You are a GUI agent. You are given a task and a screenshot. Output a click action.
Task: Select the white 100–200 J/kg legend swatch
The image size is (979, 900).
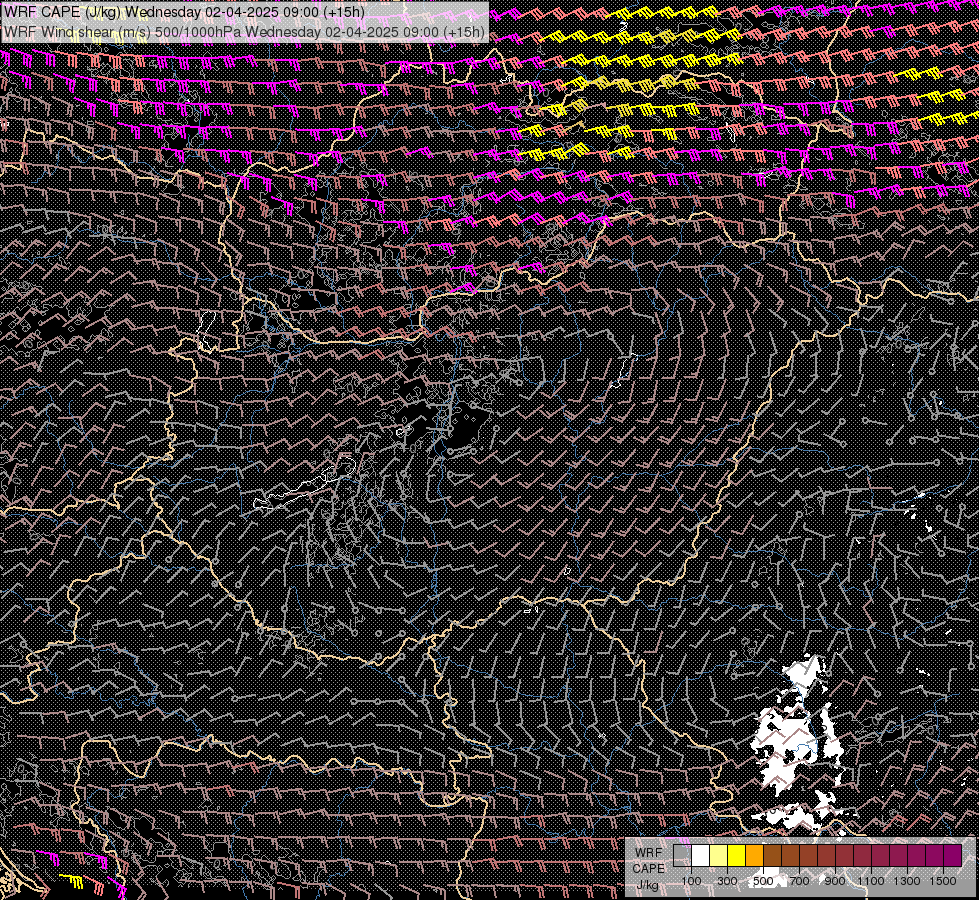pyautogui.click(x=701, y=855)
